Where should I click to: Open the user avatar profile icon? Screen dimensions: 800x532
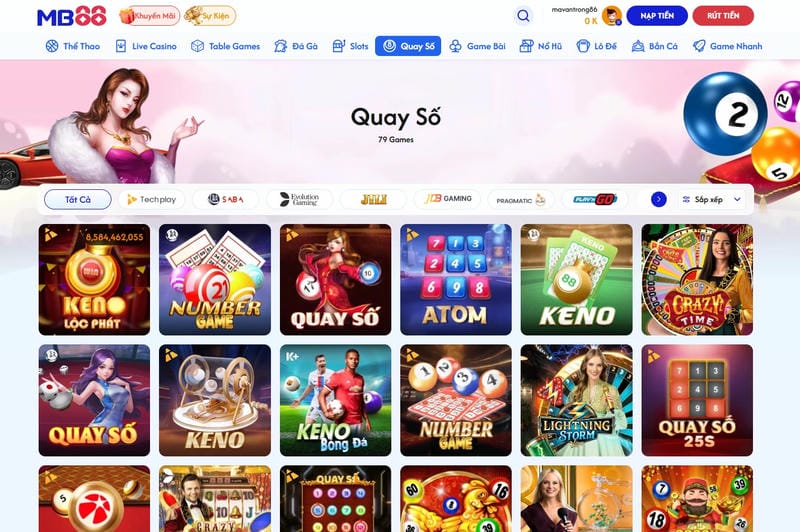coord(611,16)
